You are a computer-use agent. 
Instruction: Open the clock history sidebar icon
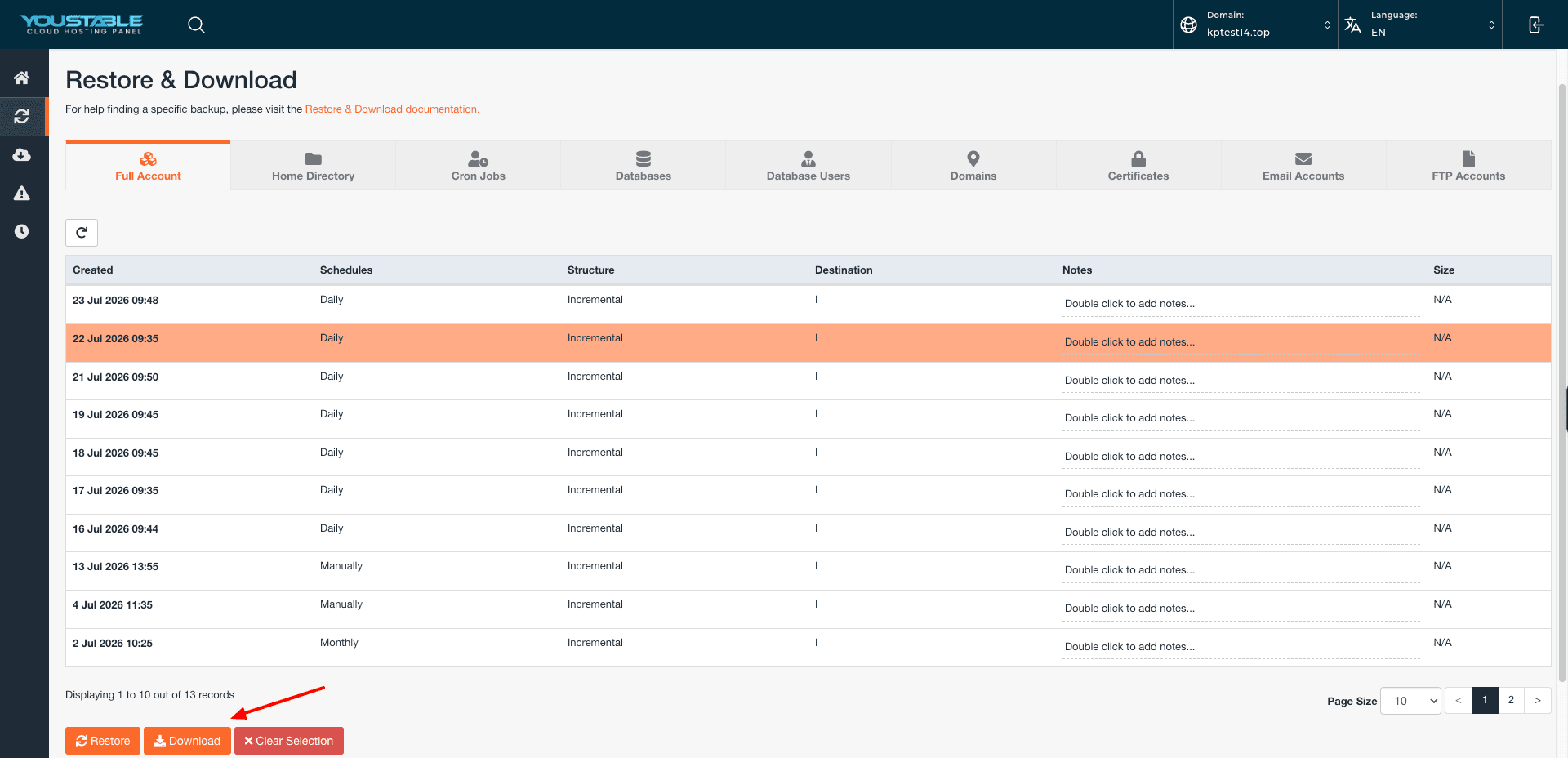[22, 231]
